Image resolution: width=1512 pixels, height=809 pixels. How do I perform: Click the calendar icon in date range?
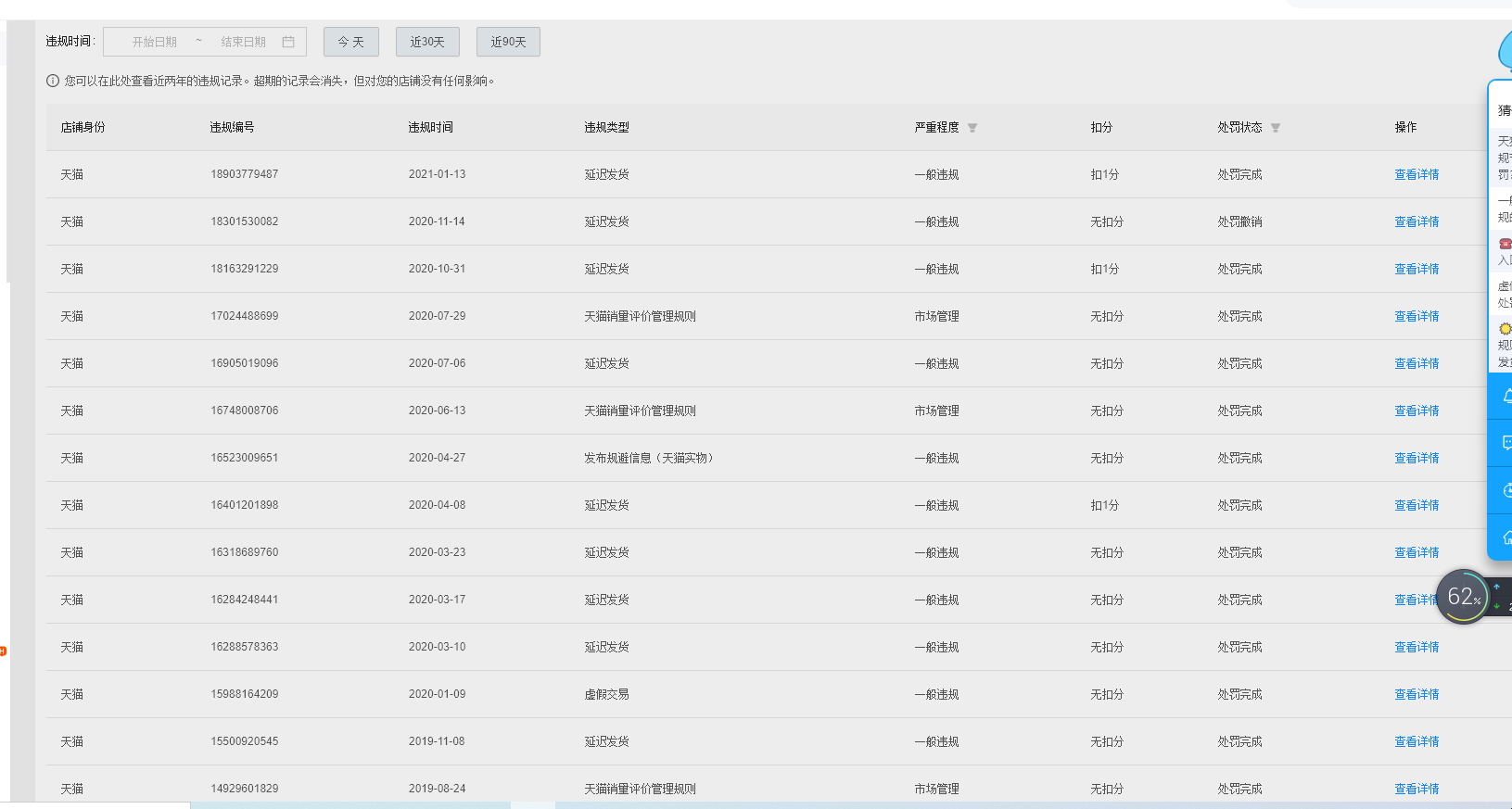pyautogui.click(x=288, y=42)
